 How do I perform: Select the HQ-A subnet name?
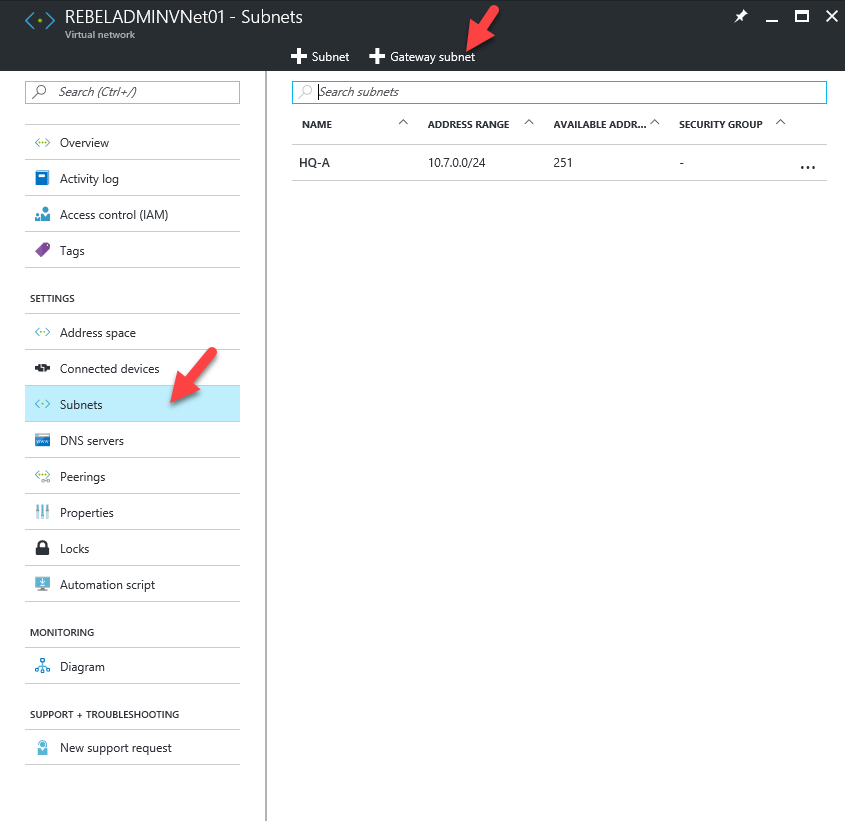click(314, 163)
